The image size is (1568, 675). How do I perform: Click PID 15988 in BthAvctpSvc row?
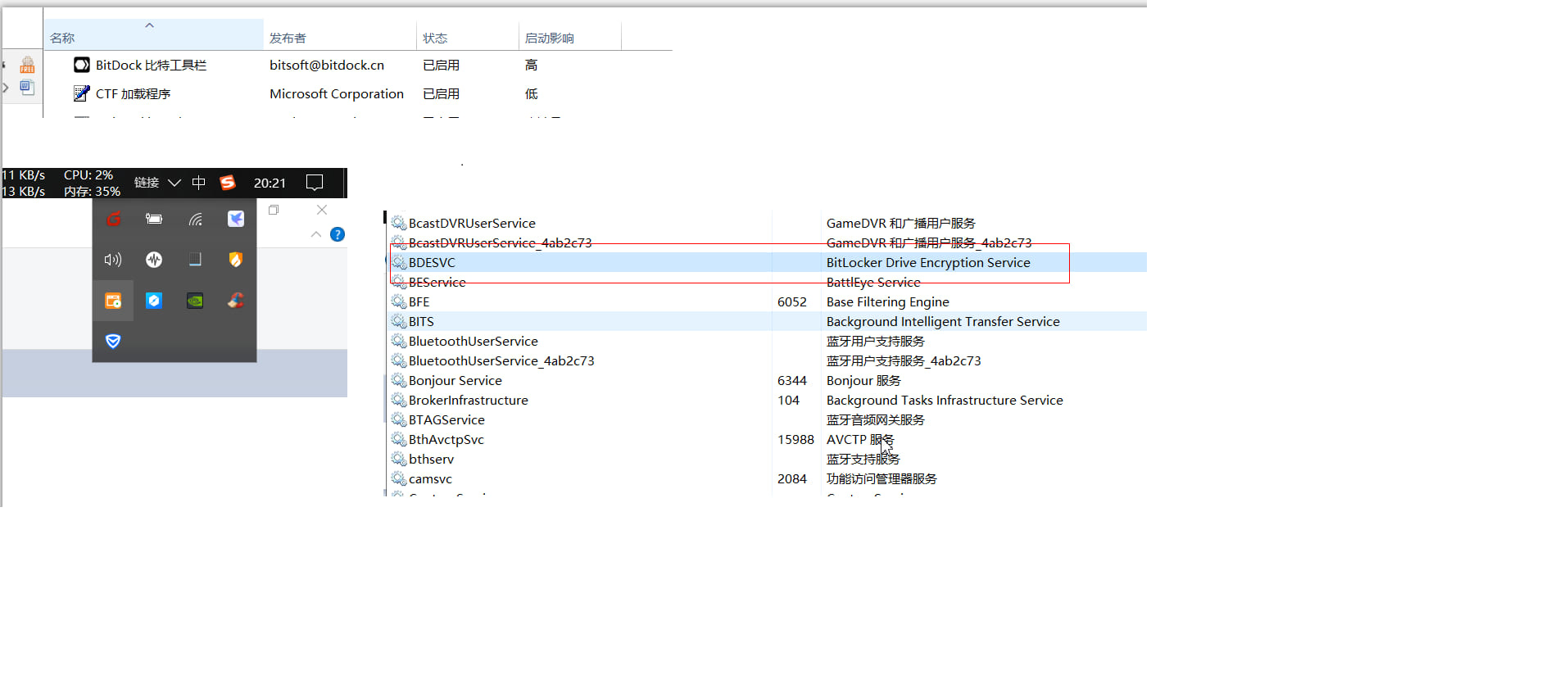coord(795,439)
